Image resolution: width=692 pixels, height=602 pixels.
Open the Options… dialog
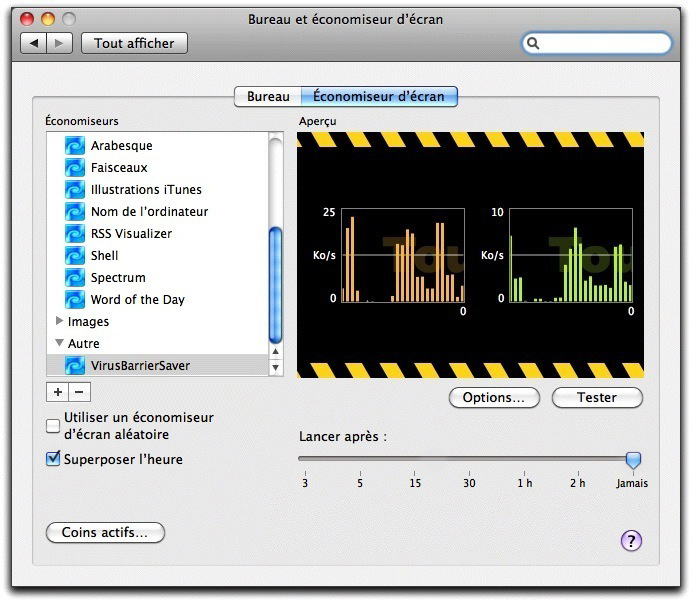[494, 398]
